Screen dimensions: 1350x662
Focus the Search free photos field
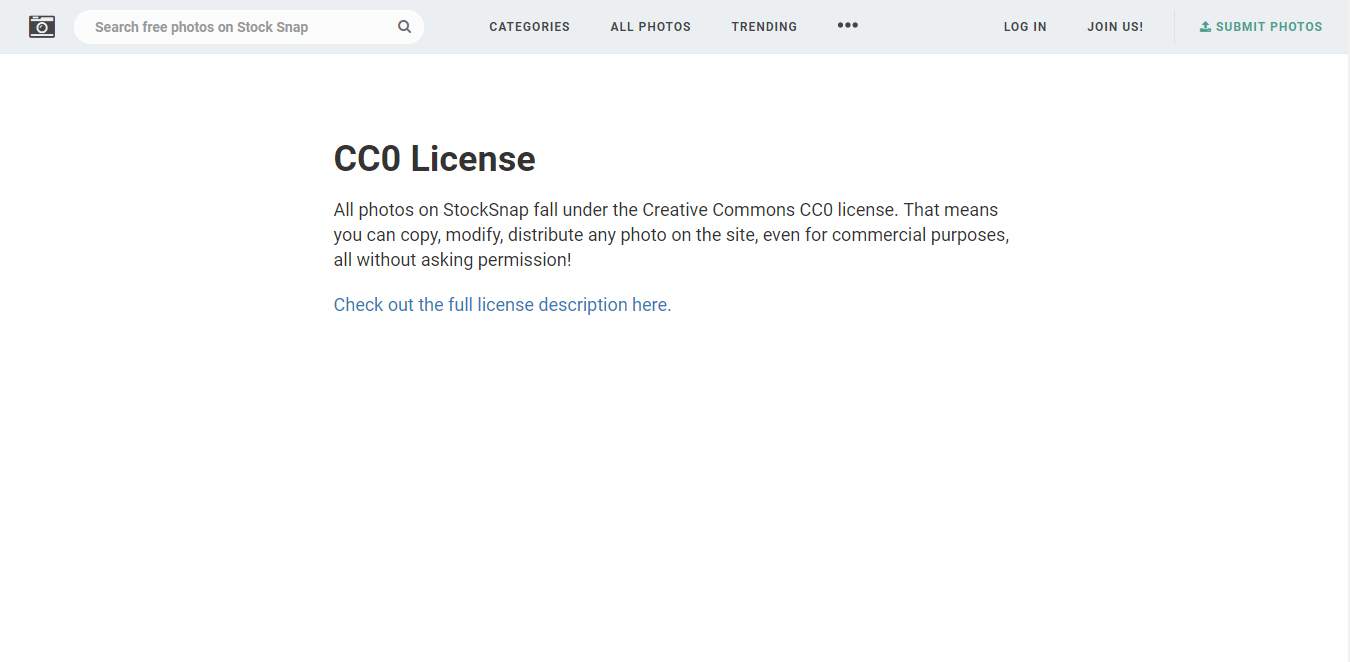[235, 27]
